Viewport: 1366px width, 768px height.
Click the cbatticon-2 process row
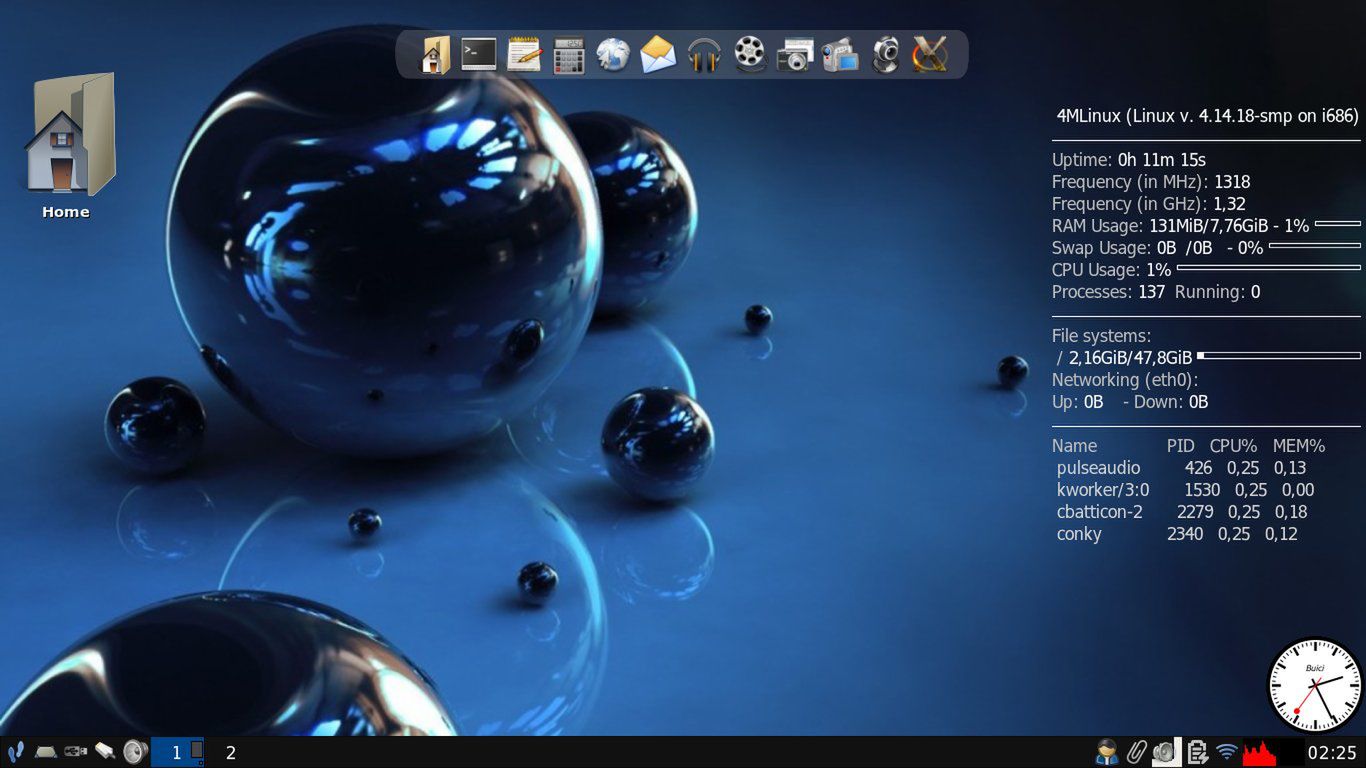(x=1182, y=512)
